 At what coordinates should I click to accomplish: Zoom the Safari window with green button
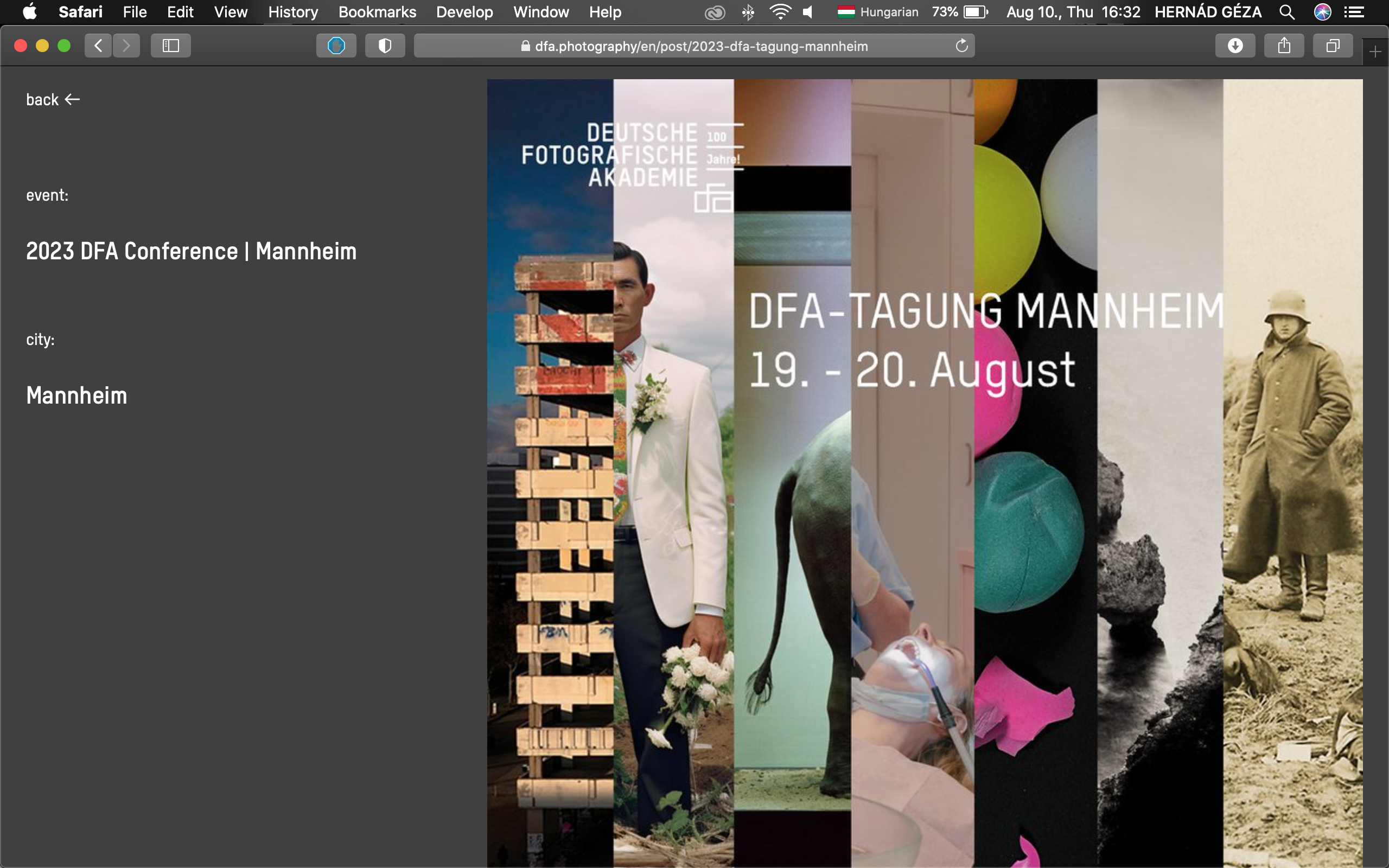click(64, 46)
